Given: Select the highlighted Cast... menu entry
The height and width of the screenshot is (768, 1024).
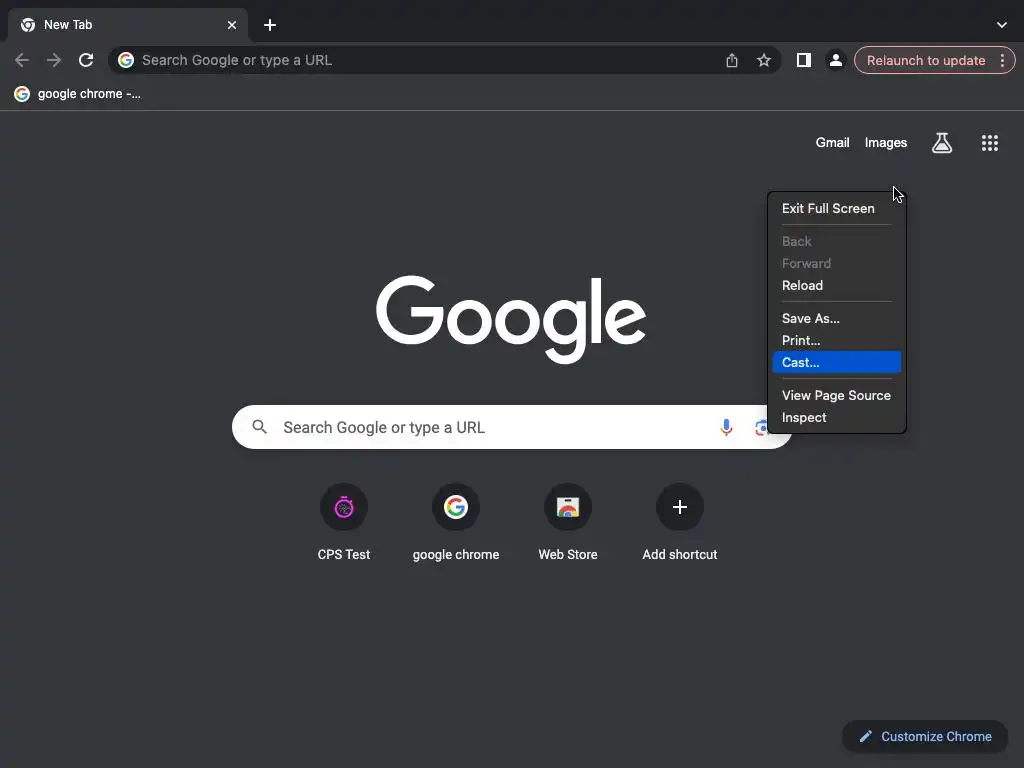Looking at the screenshot, I should (837, 362).
